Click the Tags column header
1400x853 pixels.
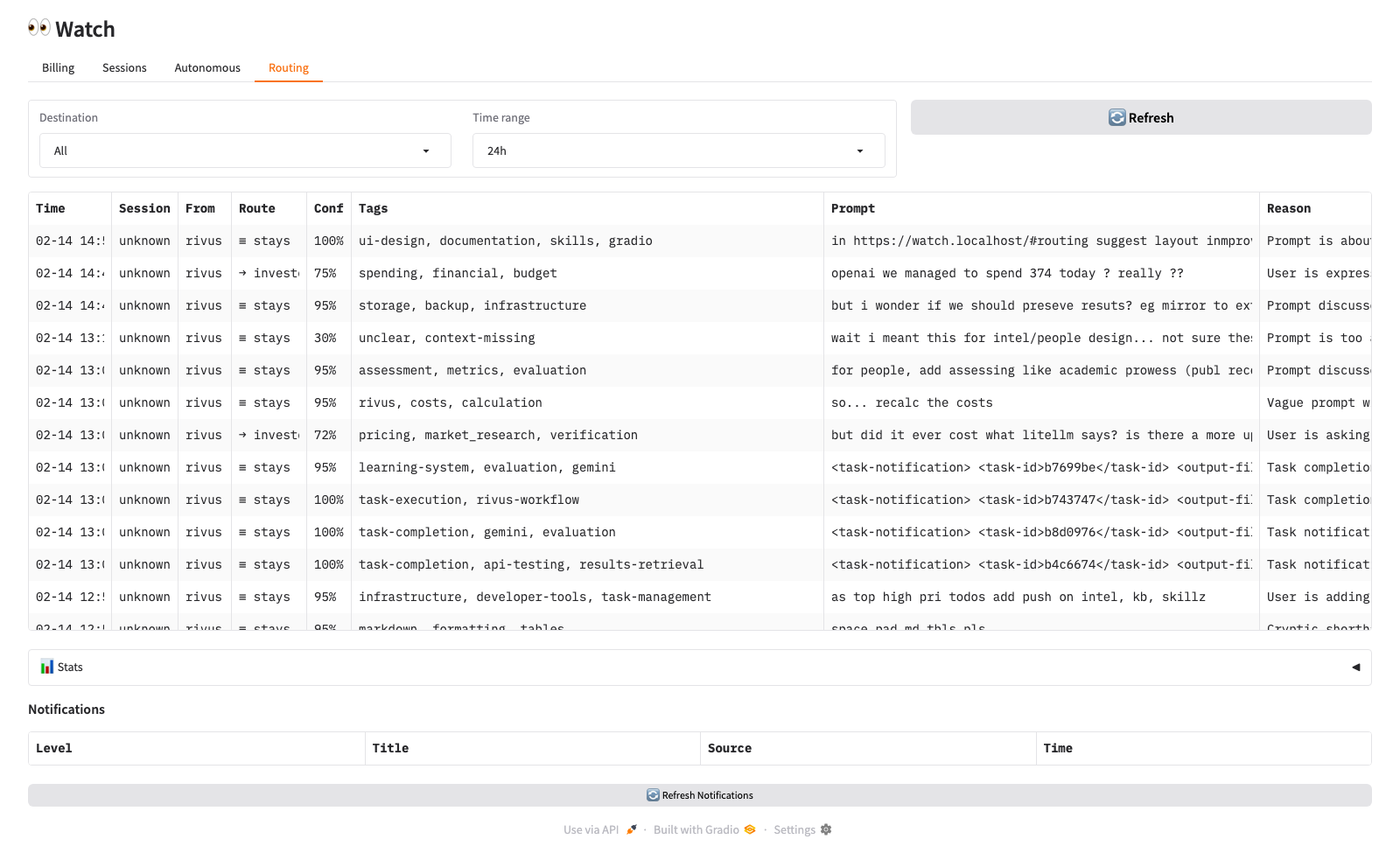point(374,208)
